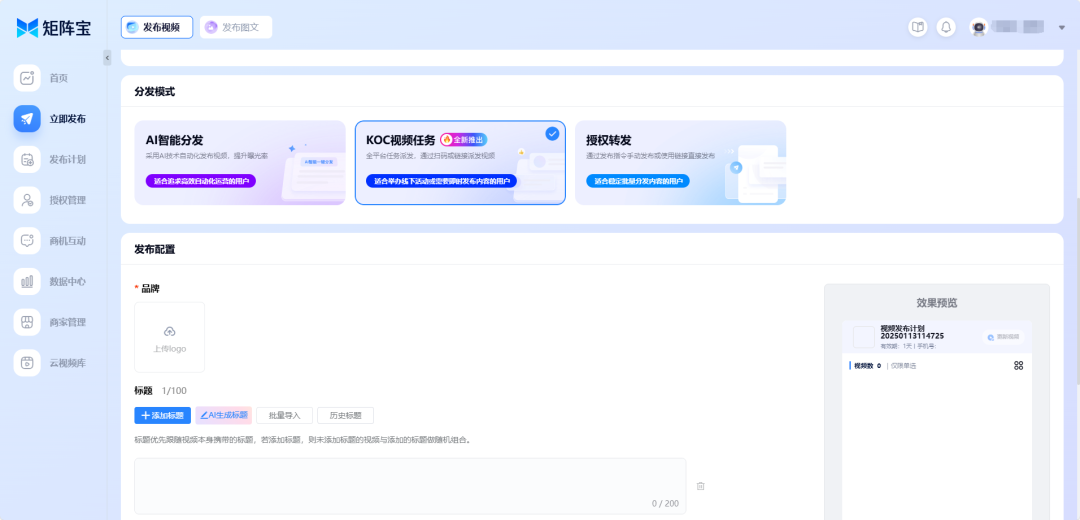Click the 发布配置 section heading
This screenshot has height=520, width=1080.
coord(154,249)
